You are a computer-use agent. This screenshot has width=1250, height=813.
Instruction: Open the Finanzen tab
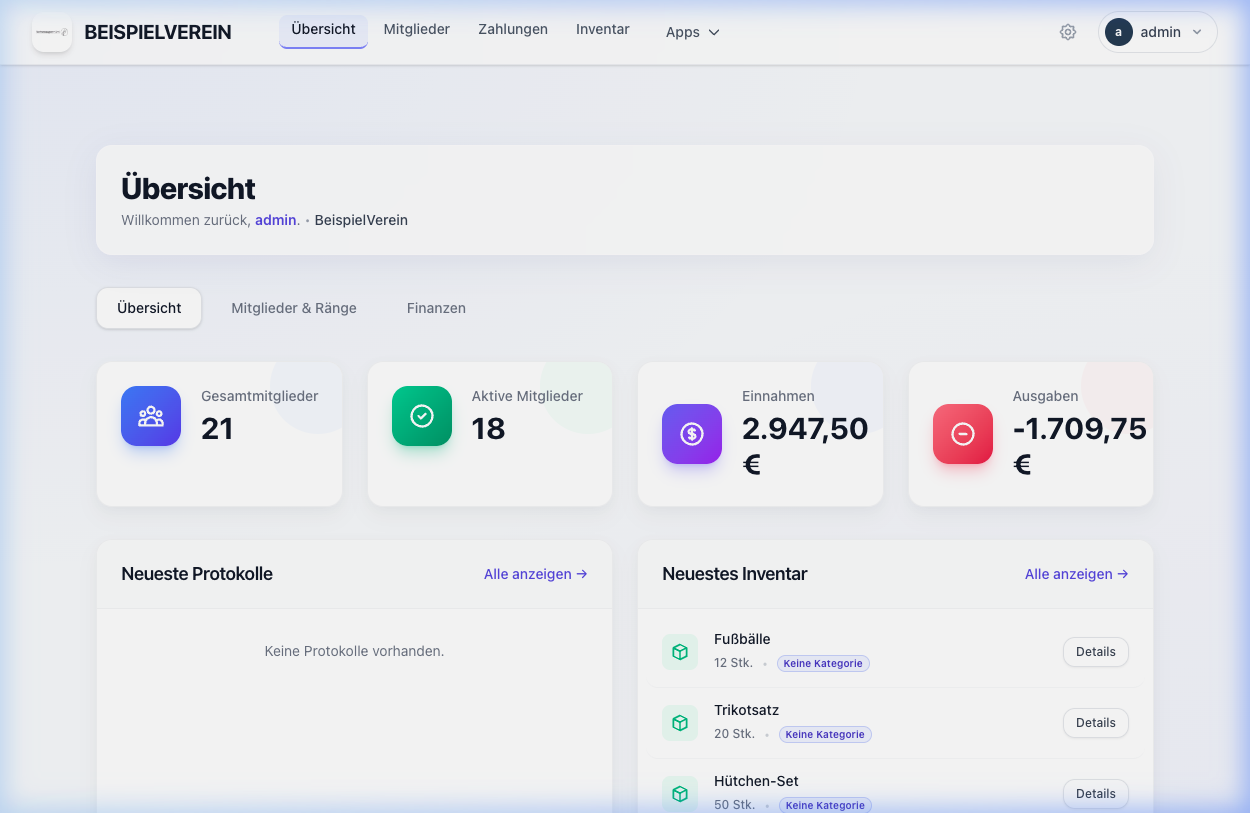pyautogui.click(x=436, y=308)
